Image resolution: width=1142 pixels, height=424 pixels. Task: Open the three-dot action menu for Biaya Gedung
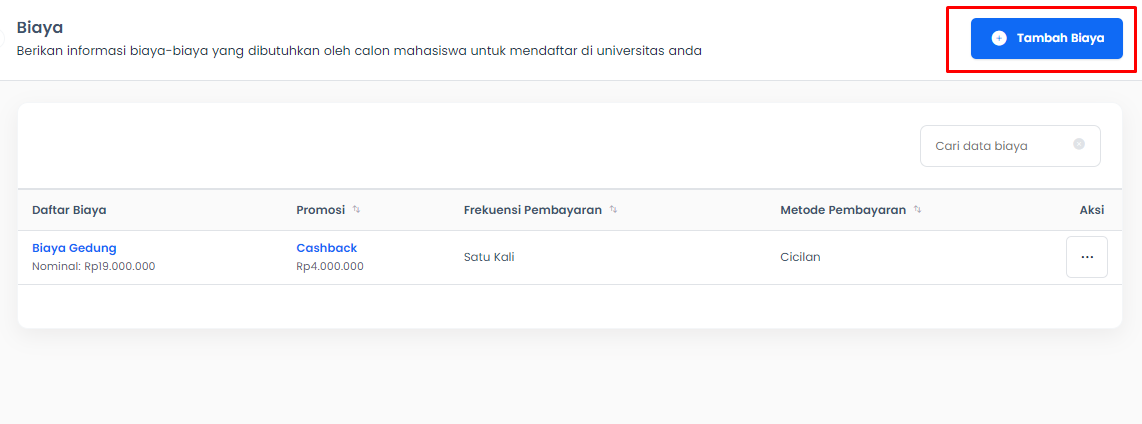pos(1087,257)
